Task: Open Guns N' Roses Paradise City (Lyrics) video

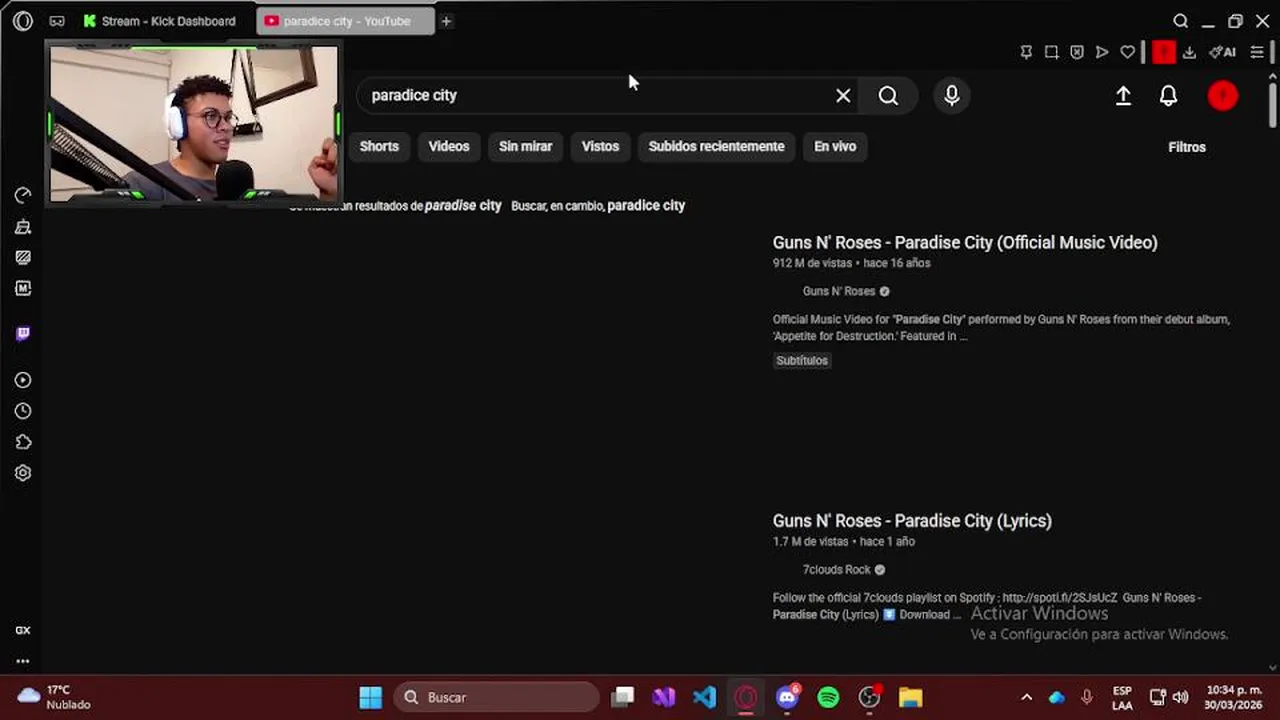Action: [x=912, y=521]
